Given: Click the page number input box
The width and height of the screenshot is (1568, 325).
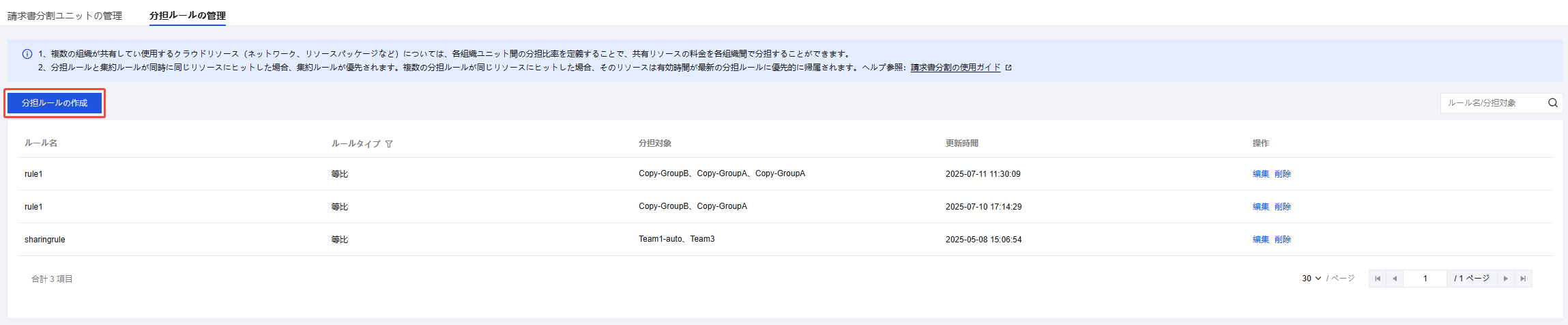Looking at the screenshot, I should [1425, 279].
